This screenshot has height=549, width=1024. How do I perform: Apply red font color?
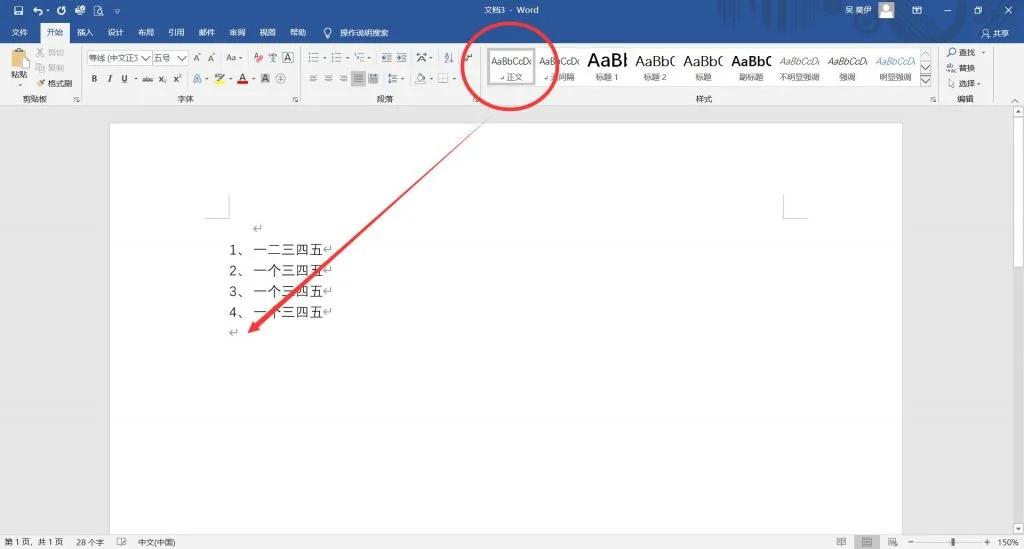click(x=243, y=78)
